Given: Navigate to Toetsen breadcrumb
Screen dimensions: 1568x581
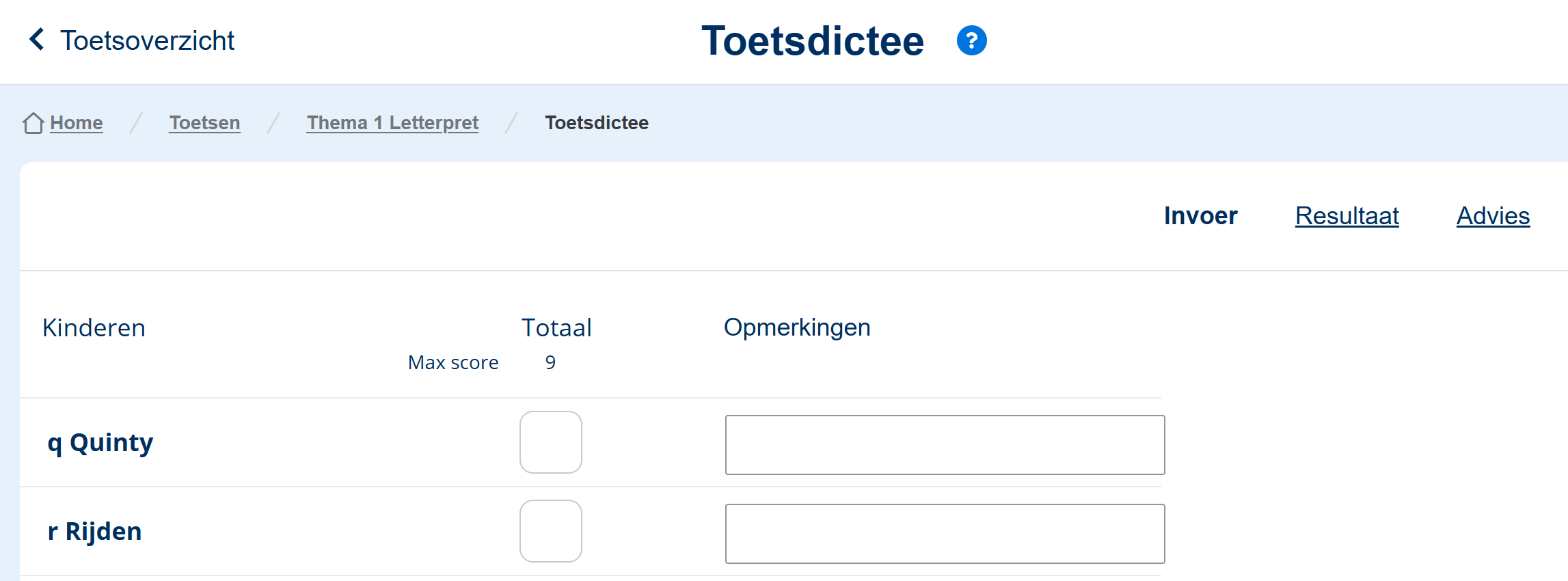Looking at the screenshot, I should pyautogui.click(x=204, y=123).
